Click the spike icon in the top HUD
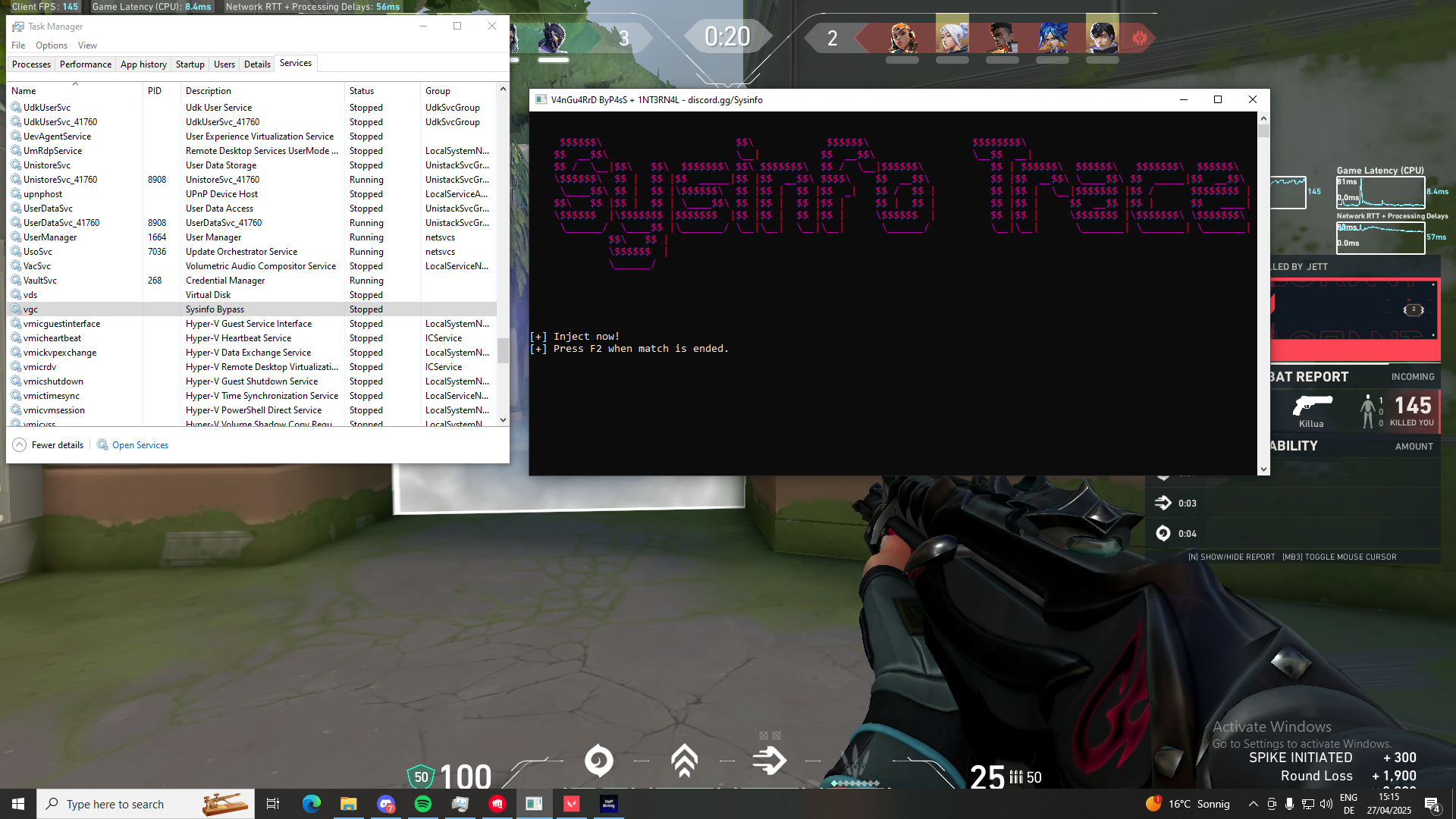The height and width of the screenshot is (819, 1456). pyautogui.click(x=1139, y=37)
